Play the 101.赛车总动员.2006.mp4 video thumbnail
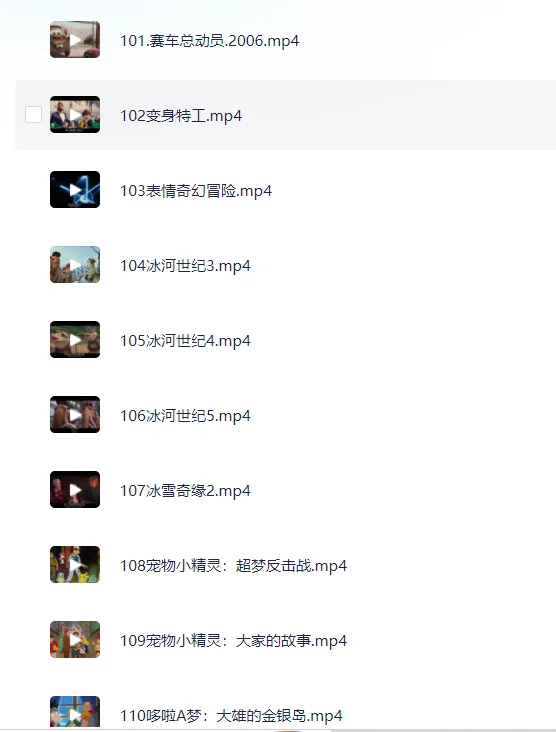Image resolution: width=556 pixels, height=732 pixels. [75, 40]
